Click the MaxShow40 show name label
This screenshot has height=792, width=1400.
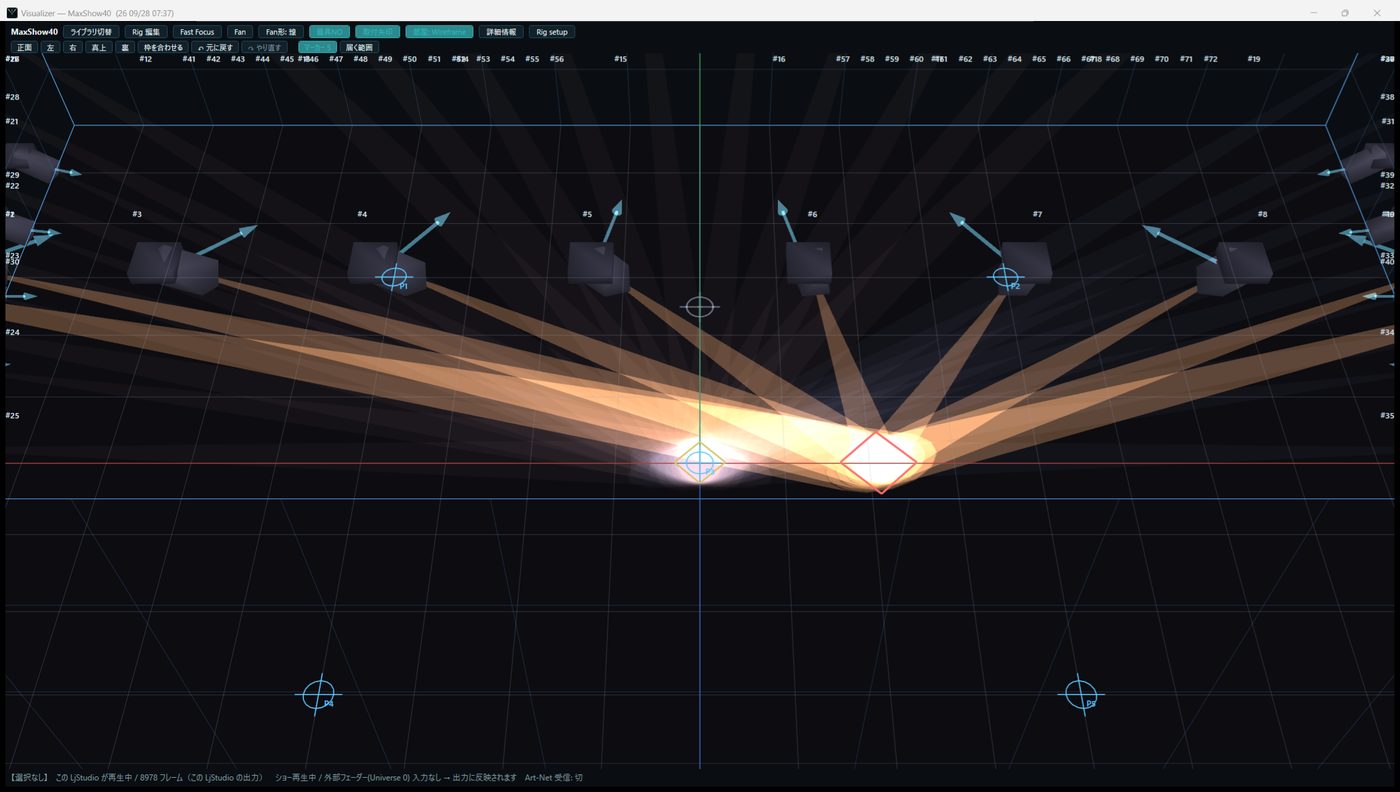pyautogui.click(x=34, y=32)
